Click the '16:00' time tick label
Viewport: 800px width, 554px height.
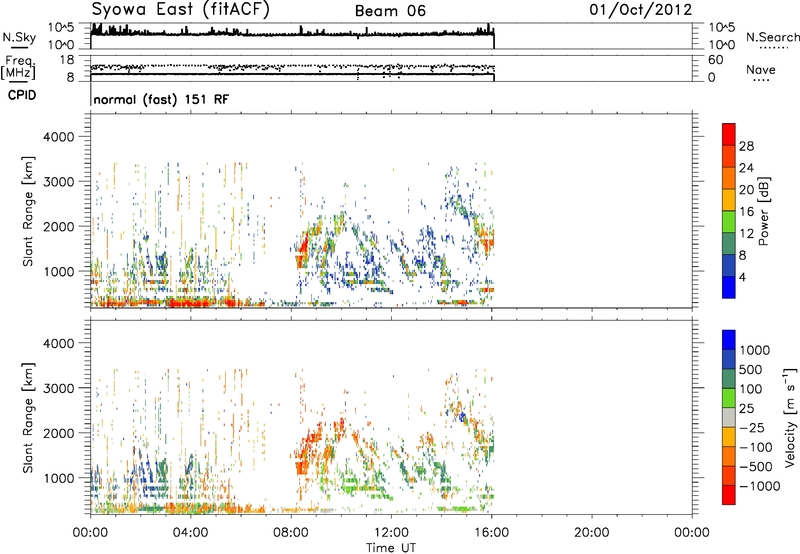click(491, 533)
